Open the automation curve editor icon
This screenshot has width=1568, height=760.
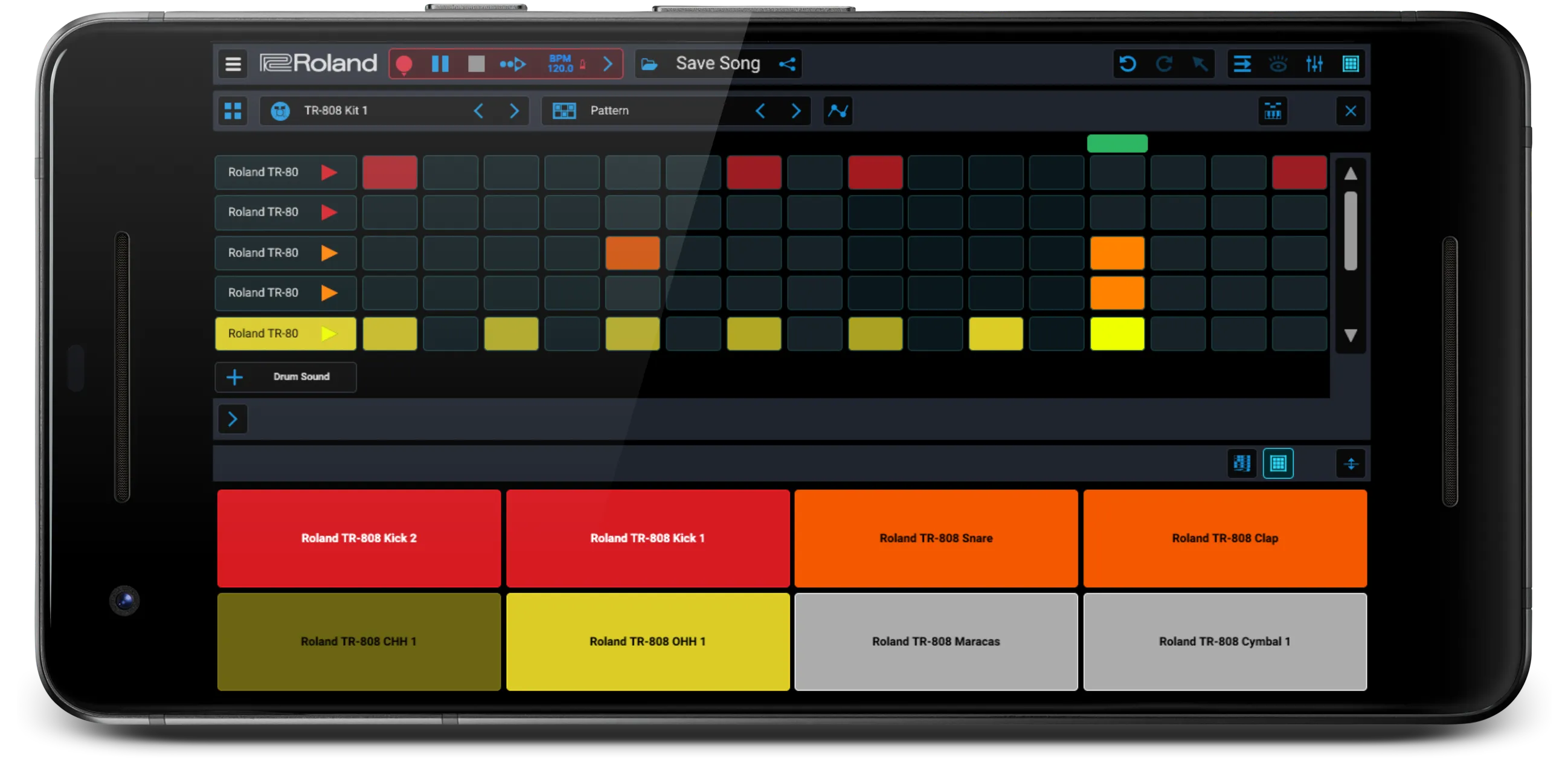tap(838, 111)
